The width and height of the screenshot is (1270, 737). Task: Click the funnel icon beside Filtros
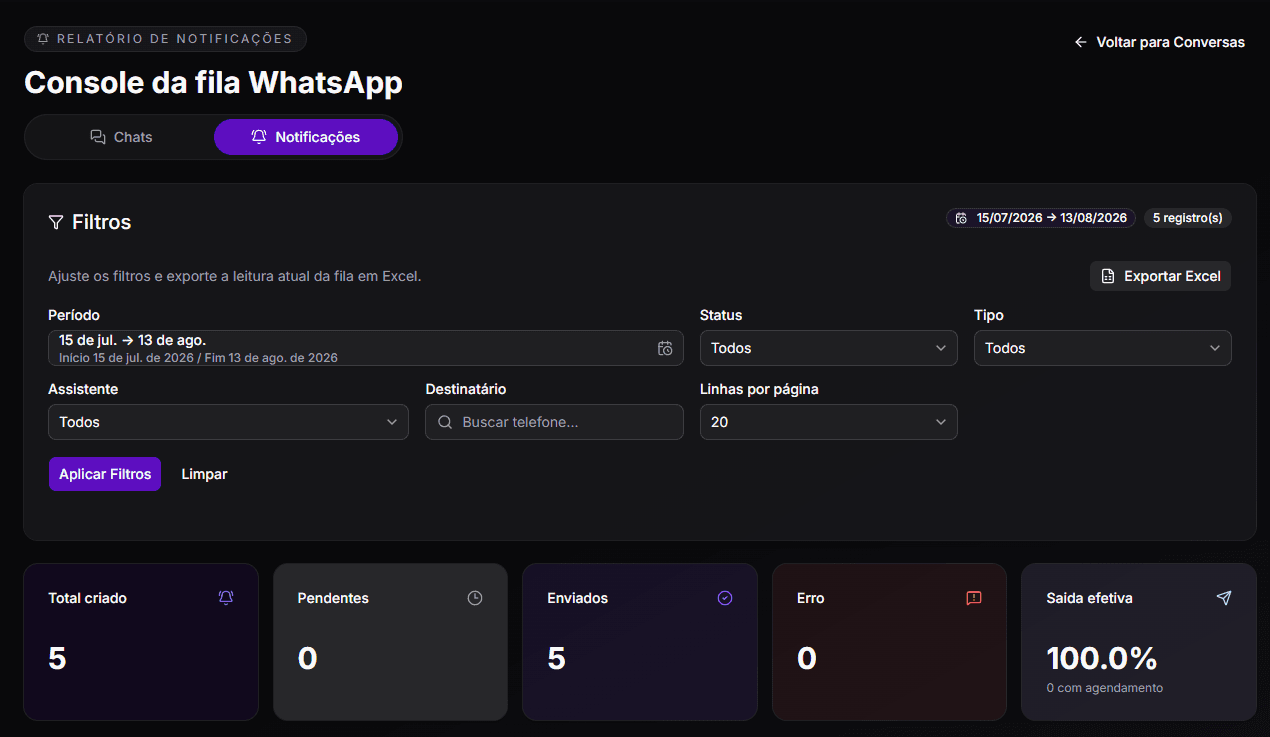[x=56, y=222]
